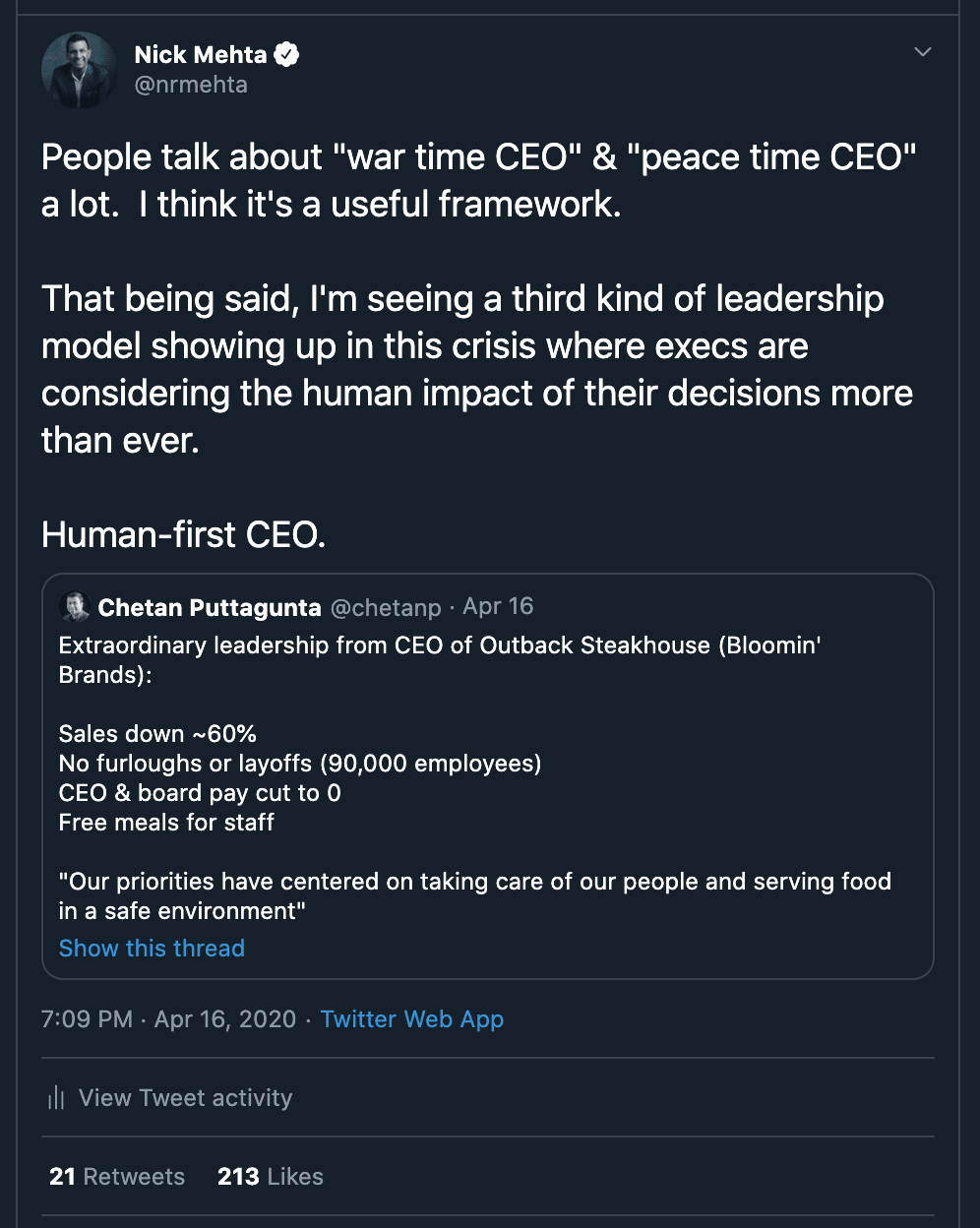Screen dimensions: 980x1228
Task: Click Show this thread
Action: point(152,949)
